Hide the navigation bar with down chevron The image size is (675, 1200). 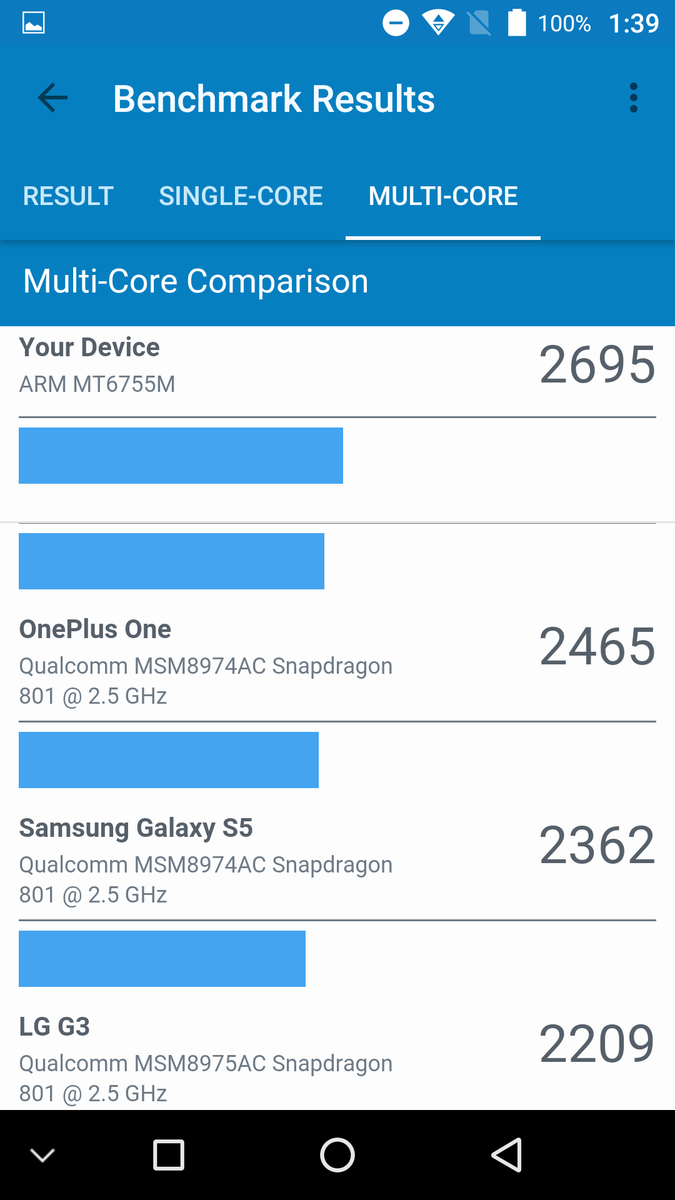click(42, 1155)
